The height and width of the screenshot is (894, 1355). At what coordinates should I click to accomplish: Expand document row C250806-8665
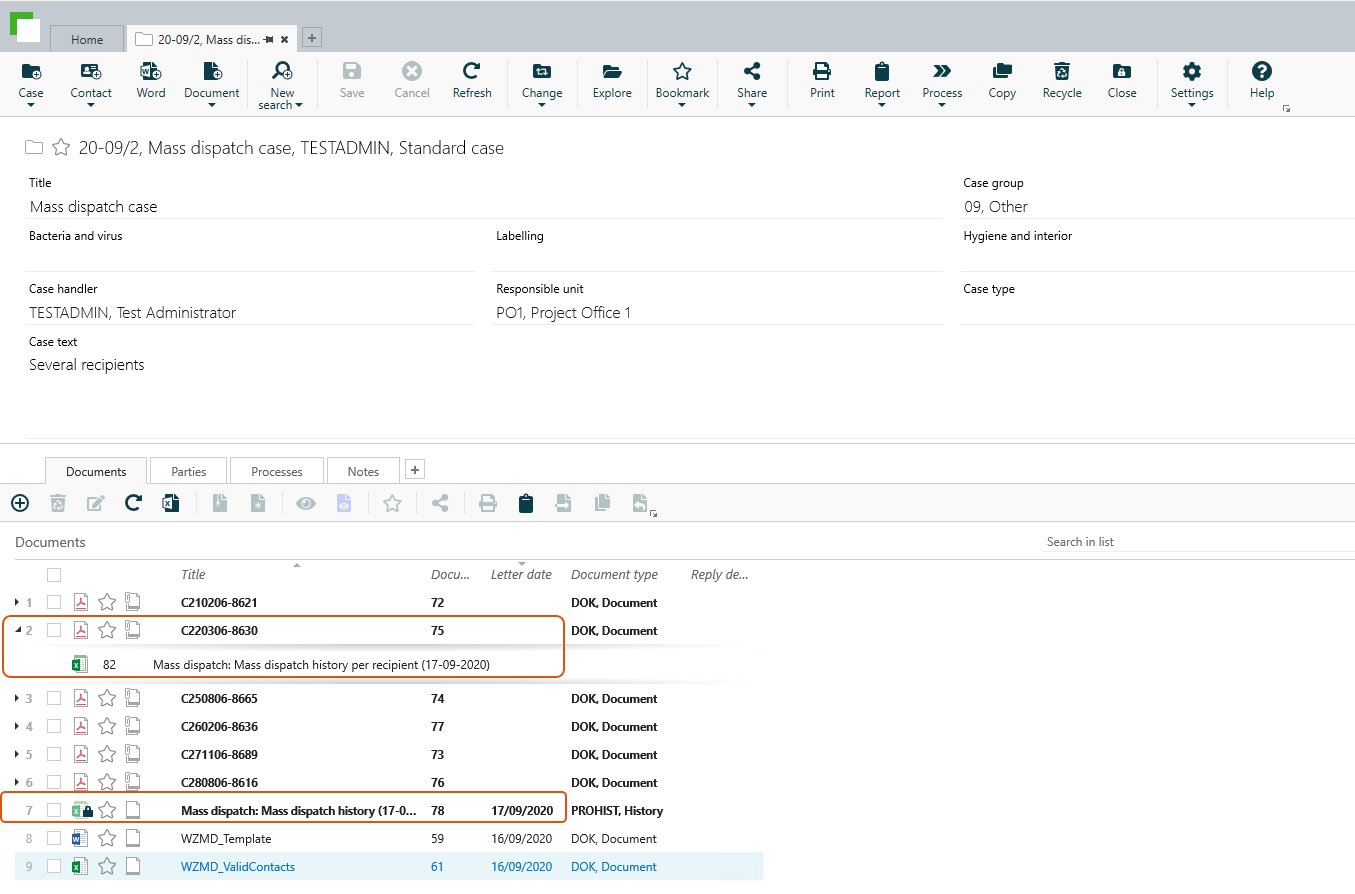click(x=17, y=698)
